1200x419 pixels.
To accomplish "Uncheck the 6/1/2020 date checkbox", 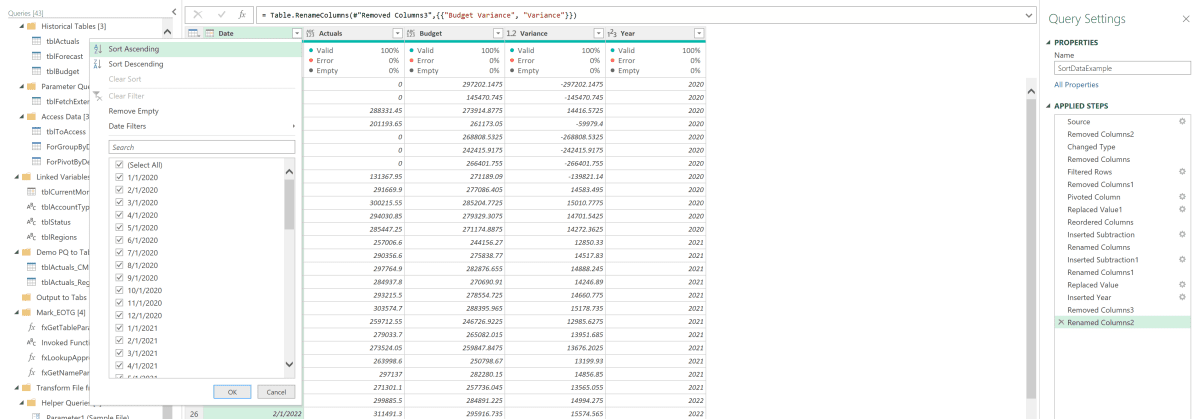I will pos(120,240).
